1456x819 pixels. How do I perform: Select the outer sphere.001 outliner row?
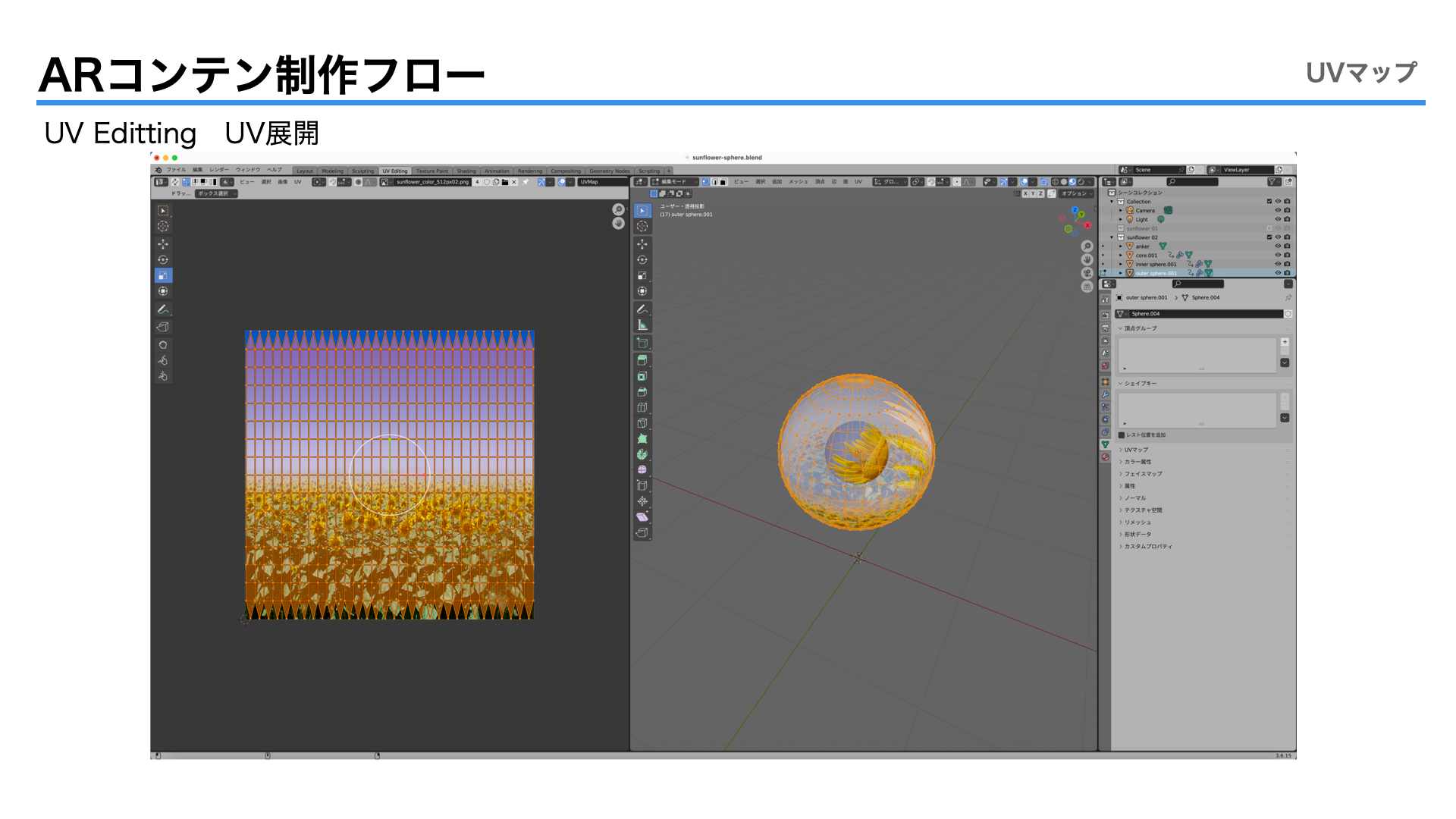pyautogui.click(x=1198, y=273)
